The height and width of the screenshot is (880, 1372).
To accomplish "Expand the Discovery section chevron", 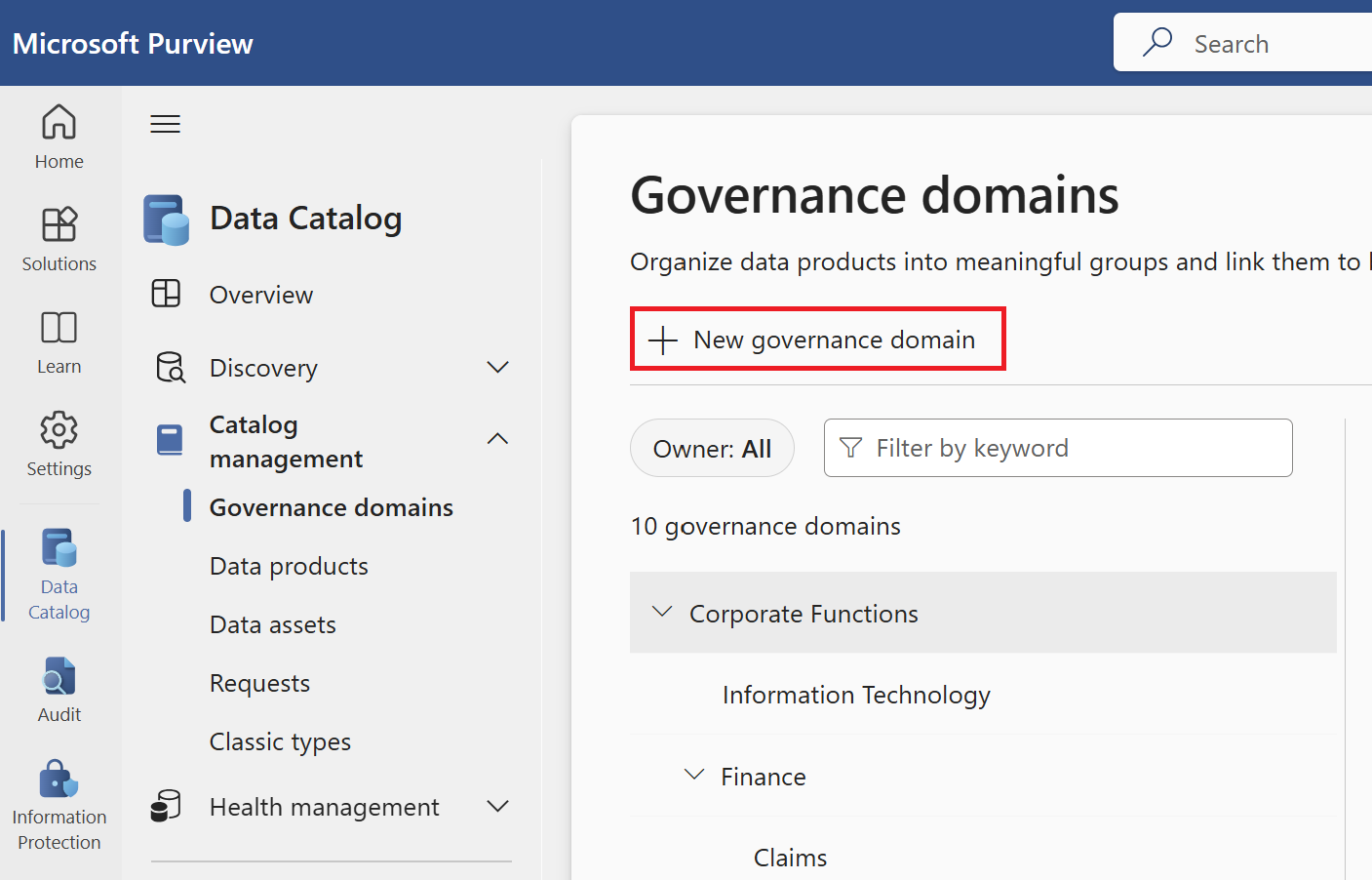I will pyautogui.click(x=497, y=367).
